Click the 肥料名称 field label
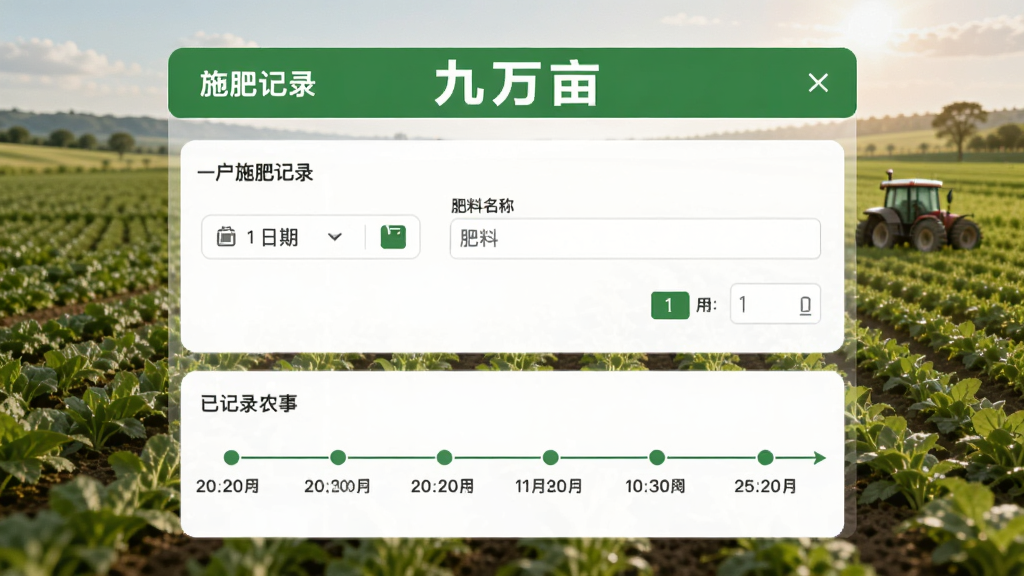This screenshot has width=1024, height=576. tap(482, 206)
